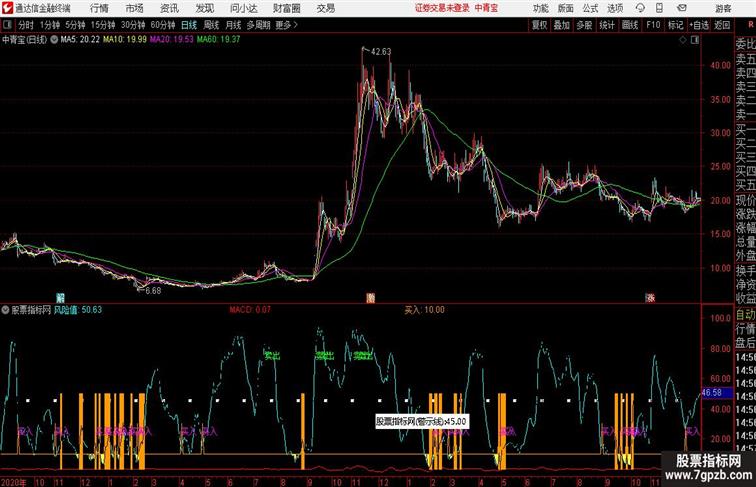Viewport: 756px width, 487px height.
Task: Click the 现价 row in quote panel
Action: [745, 200]
